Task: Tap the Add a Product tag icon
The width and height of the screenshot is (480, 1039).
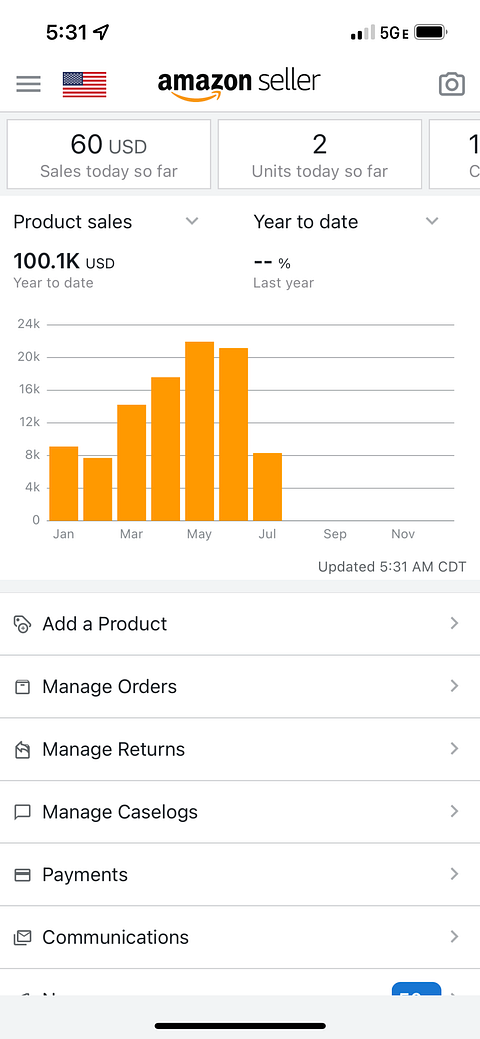Action: 23,624
